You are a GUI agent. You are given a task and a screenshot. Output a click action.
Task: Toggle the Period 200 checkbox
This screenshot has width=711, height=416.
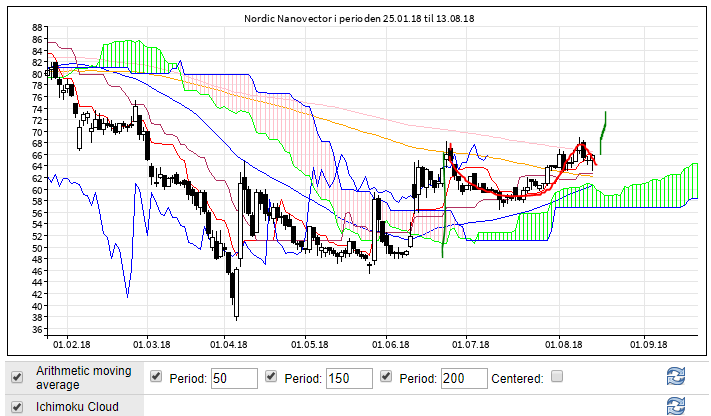pos(386,376)
